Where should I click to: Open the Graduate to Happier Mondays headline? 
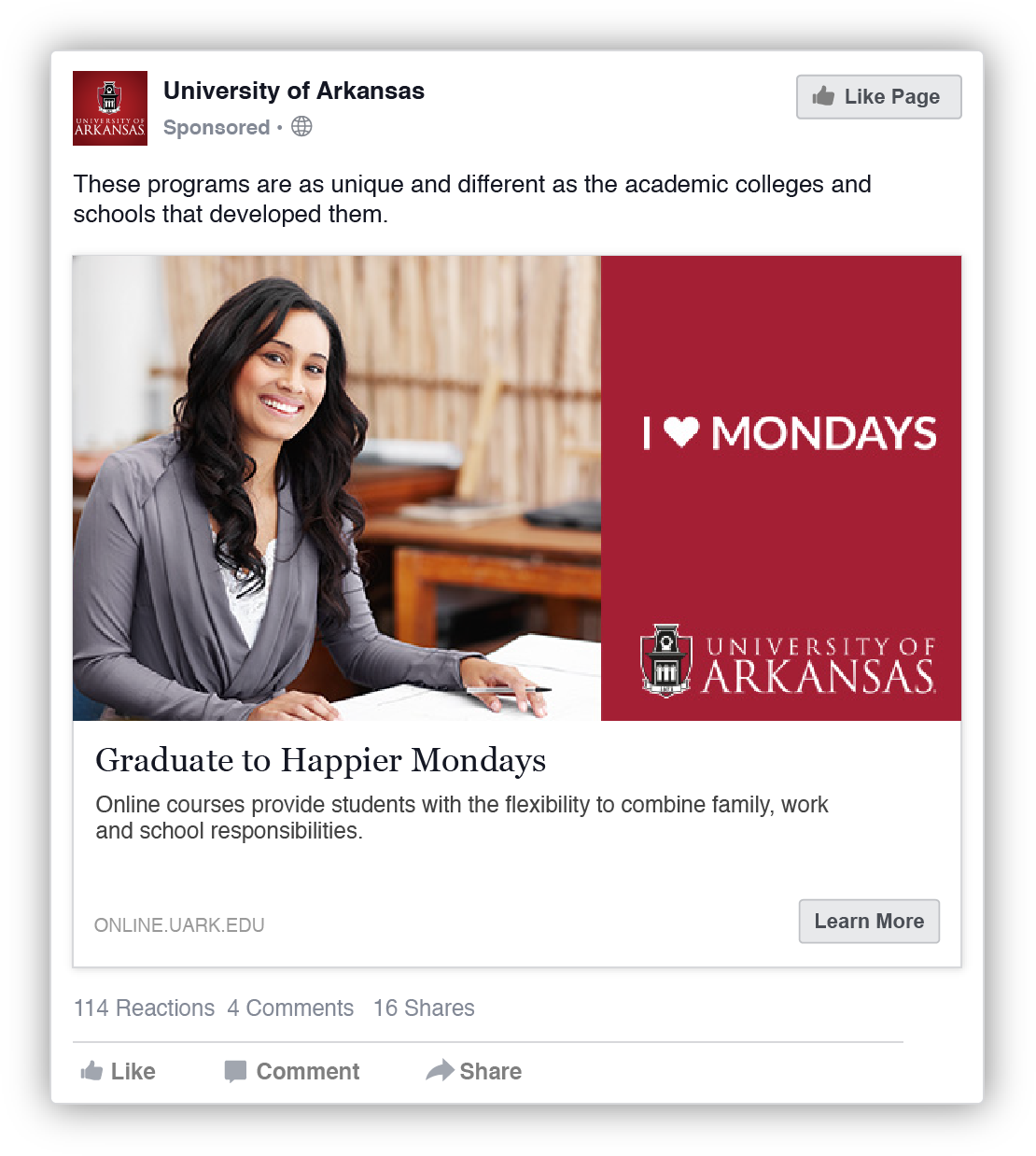[x=321, y=760]
